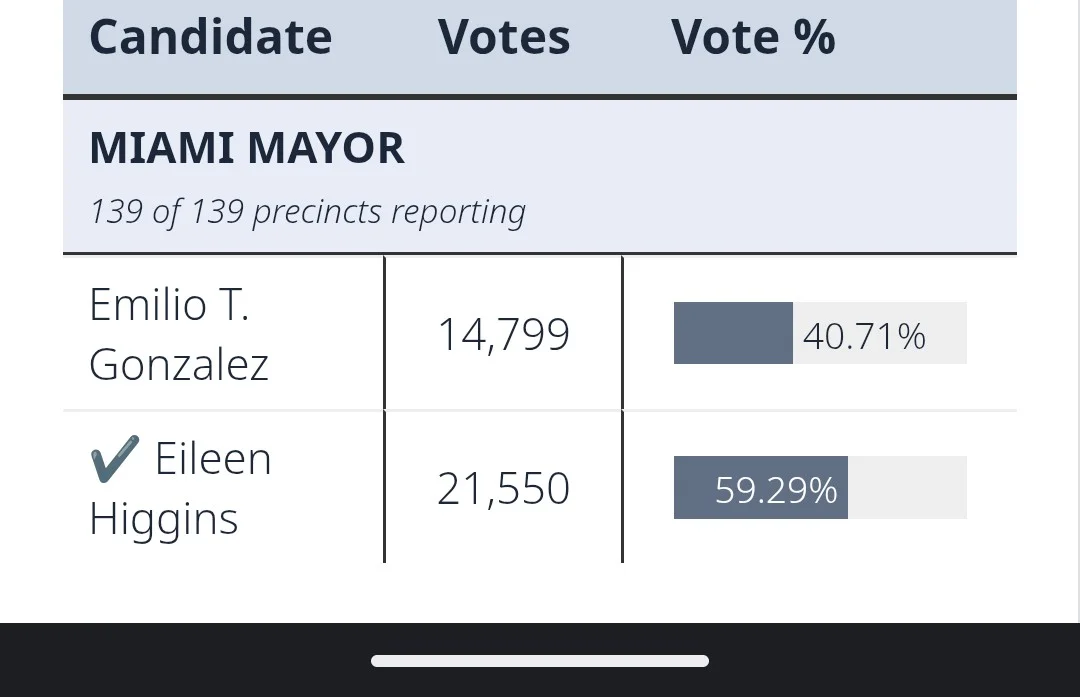Viewport: 1080px width, 697px height.
Task: Click the vertical divider left of 21,550
Action: [x=384, y=488]
